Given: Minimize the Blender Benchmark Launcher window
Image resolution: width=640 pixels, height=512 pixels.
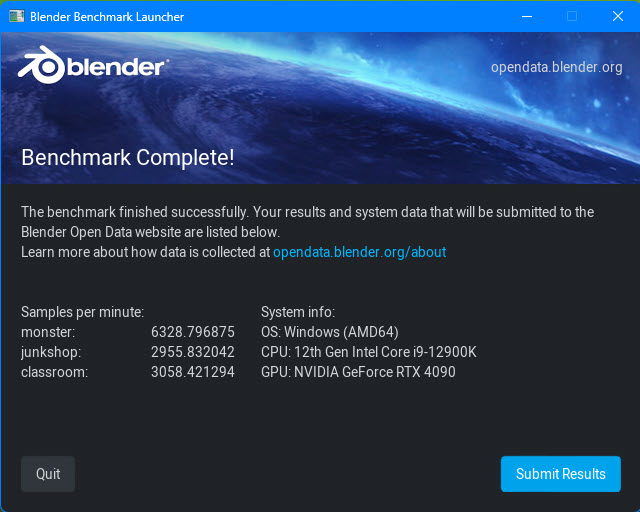Looking at the screenshot, I should point(527,16).
